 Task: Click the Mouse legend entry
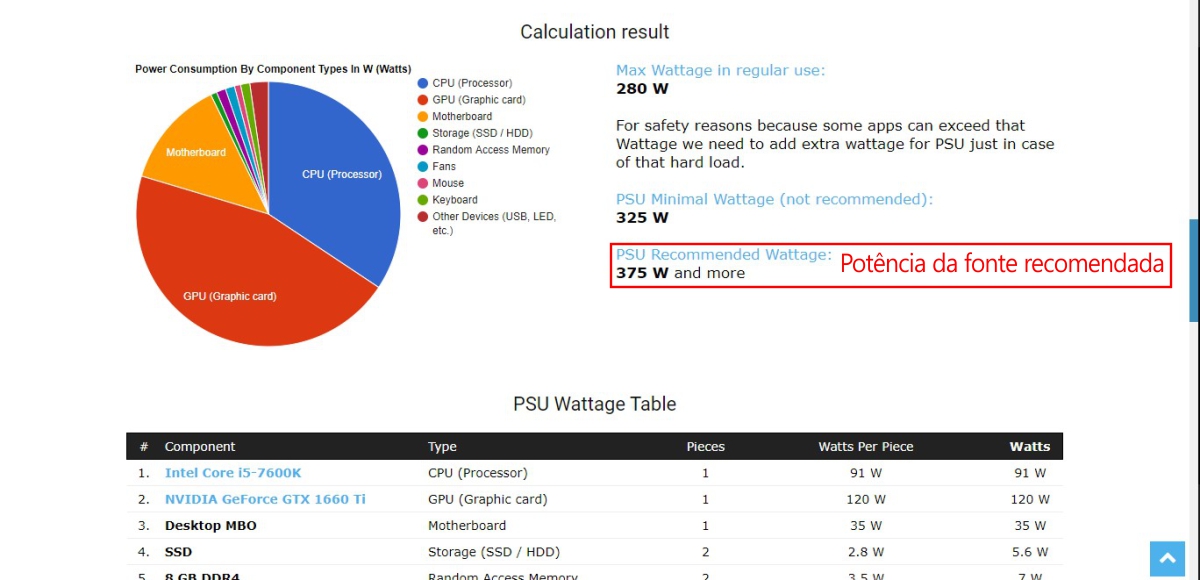[x=440, y=183]
